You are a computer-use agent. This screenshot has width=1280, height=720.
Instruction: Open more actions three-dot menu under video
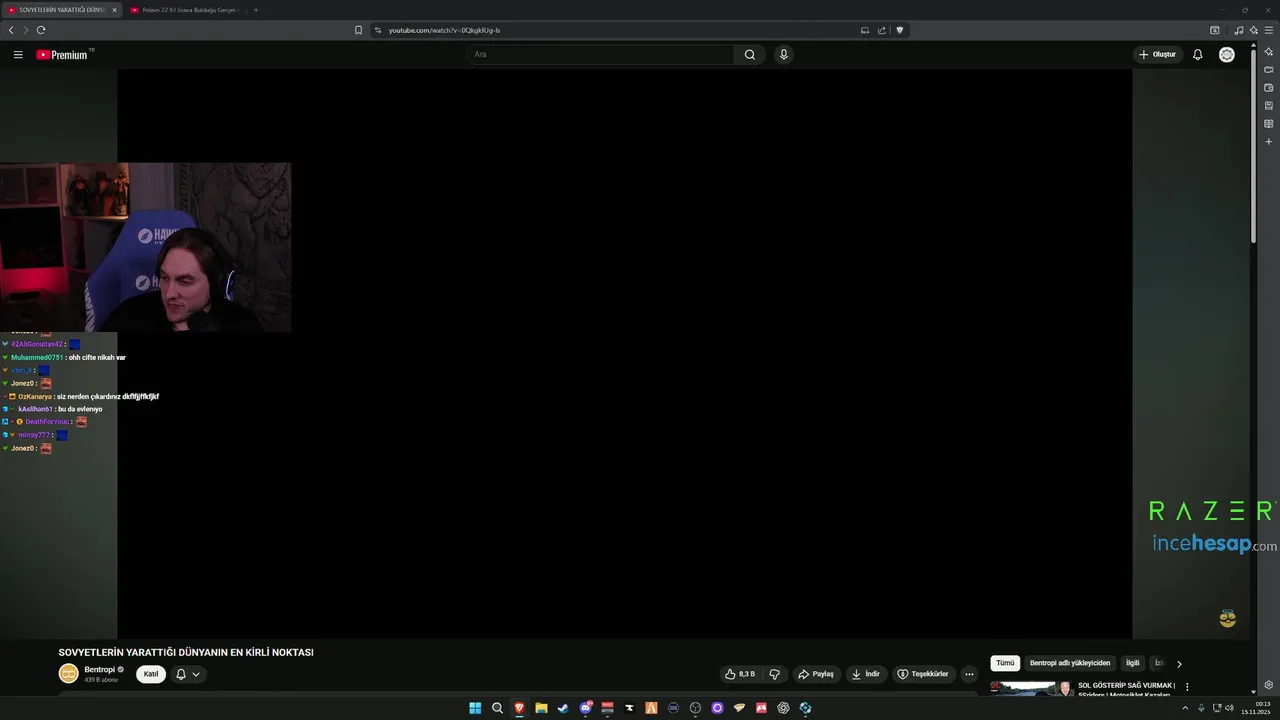click(x=969, y=674)
